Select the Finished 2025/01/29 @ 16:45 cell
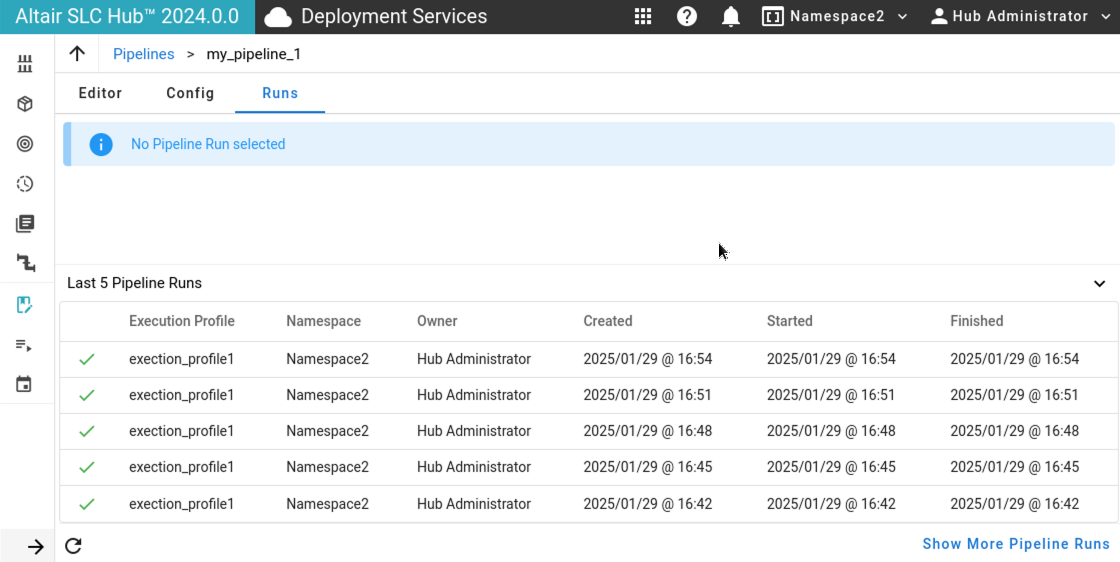The image size is (1120, 562). click(x=1014, y=467)
